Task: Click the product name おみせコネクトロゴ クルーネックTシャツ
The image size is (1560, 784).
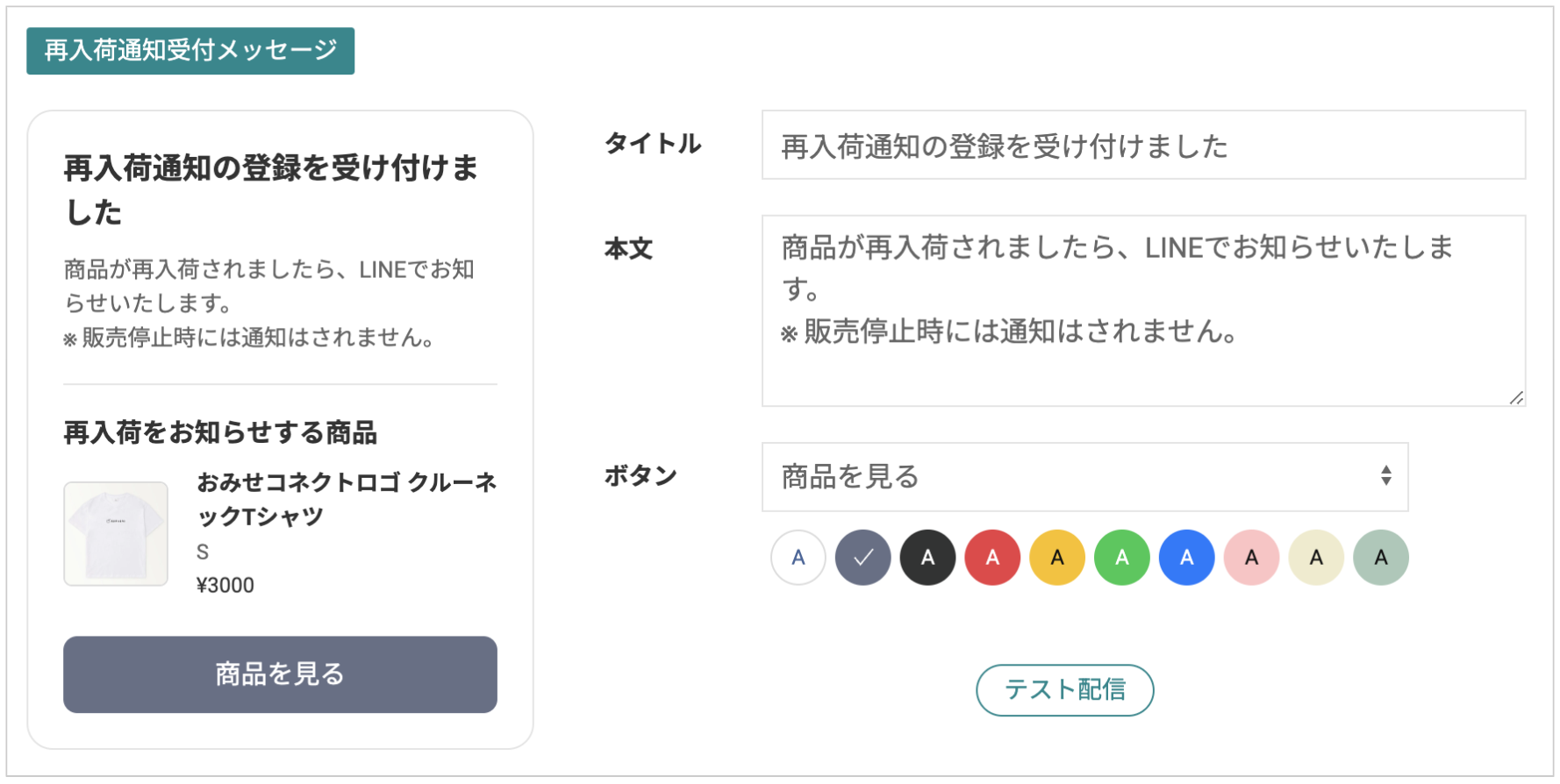Action: (347, 499)
